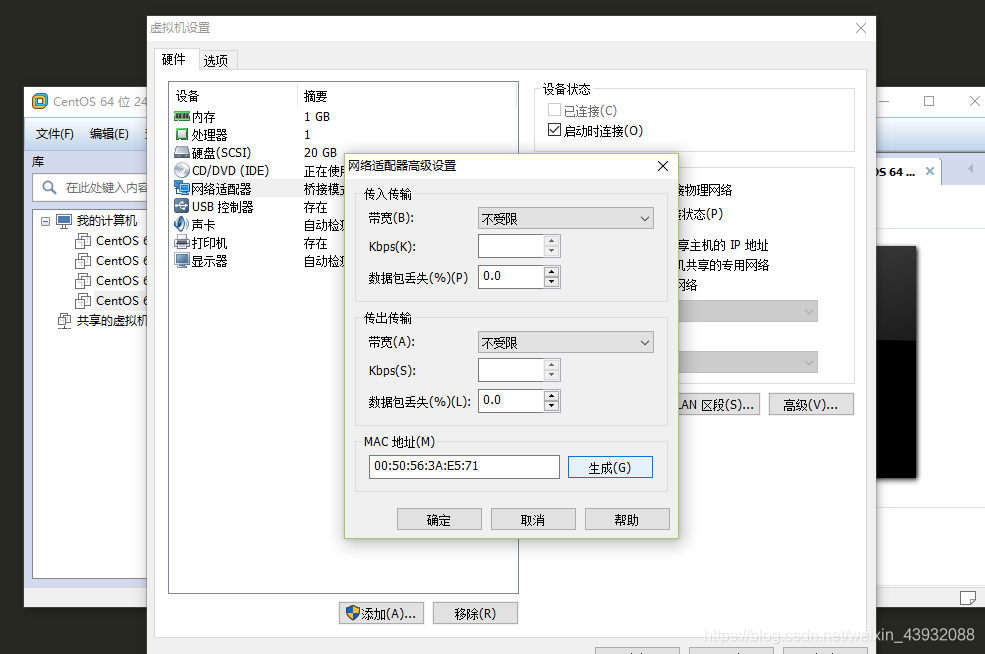Click the outgoing Kbps(S) input field
Screen dimensions: 985x654
511,370
